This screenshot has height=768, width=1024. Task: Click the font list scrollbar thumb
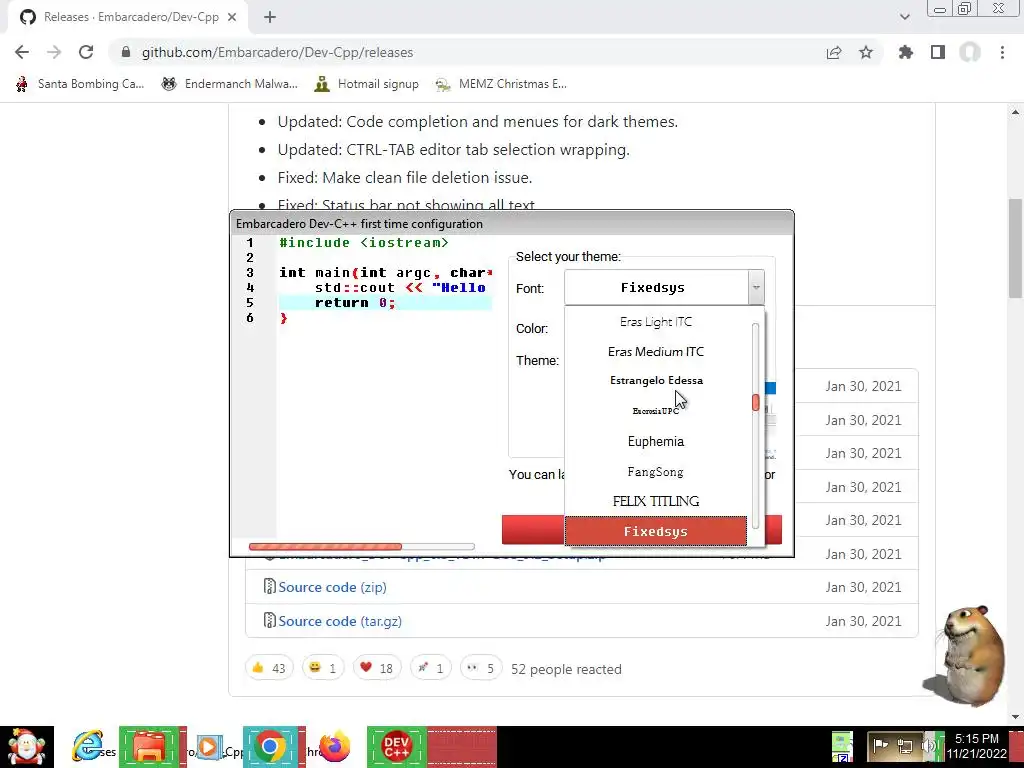pyautogui.click(x=756, y=402)
